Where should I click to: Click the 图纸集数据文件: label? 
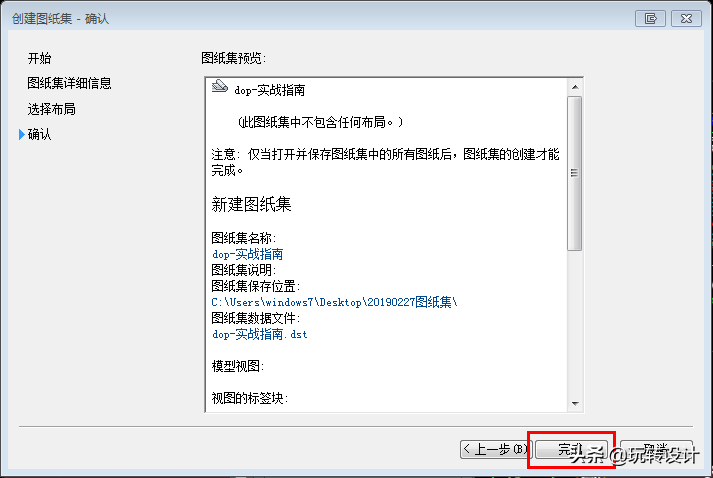click(256, 318)
